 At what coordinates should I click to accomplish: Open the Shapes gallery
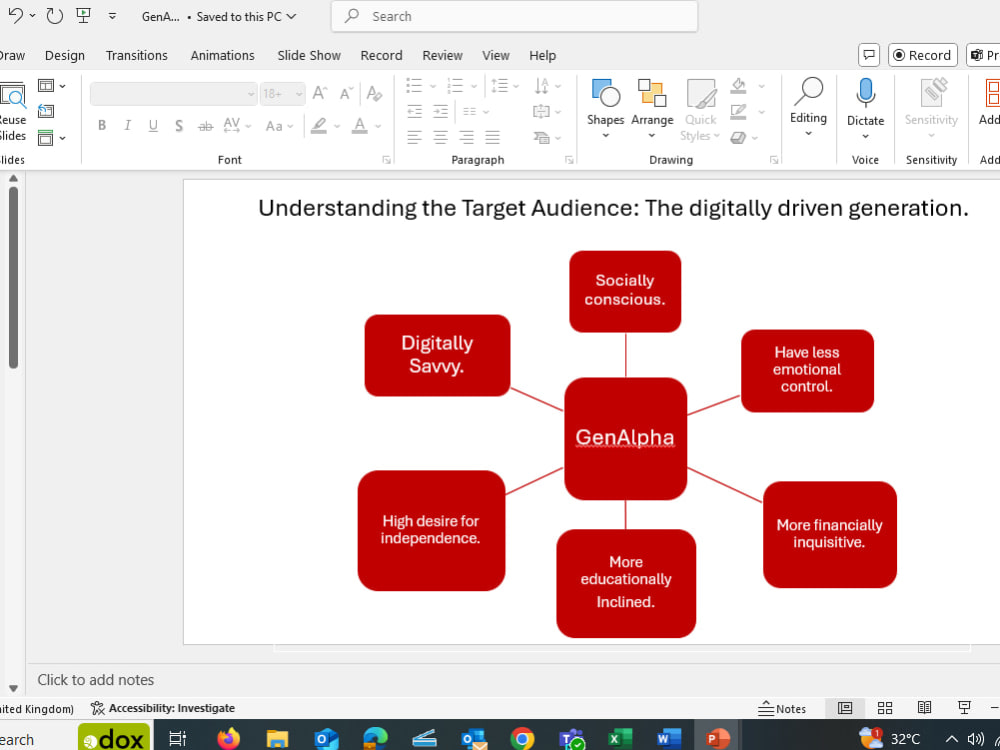(605, 110)
